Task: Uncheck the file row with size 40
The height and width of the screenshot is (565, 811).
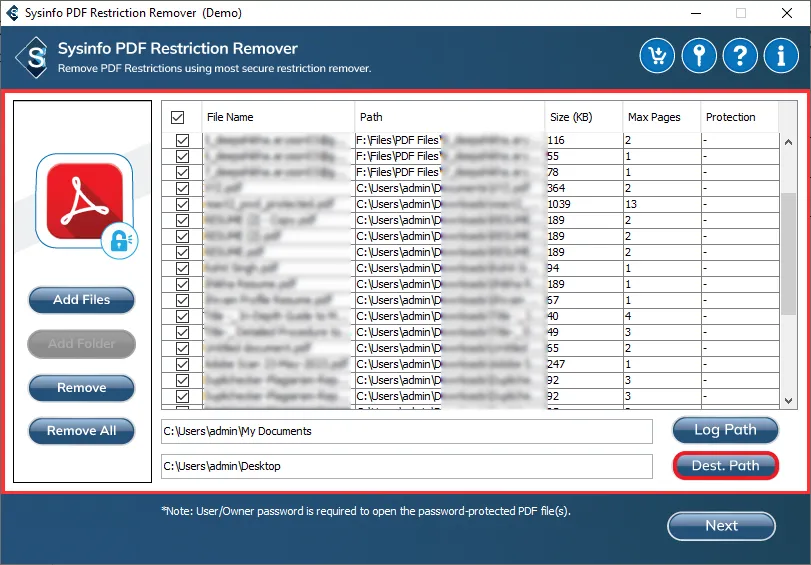Action: 182,317
